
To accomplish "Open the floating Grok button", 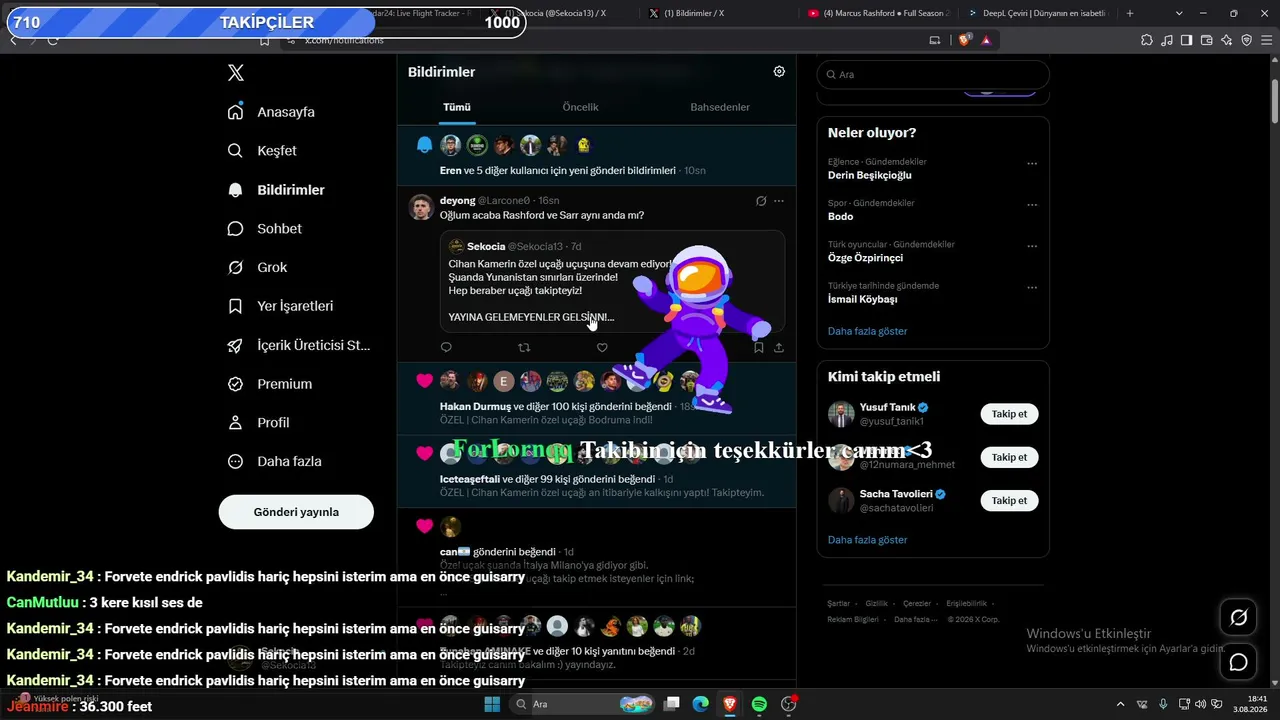I will click(1238, 617).
